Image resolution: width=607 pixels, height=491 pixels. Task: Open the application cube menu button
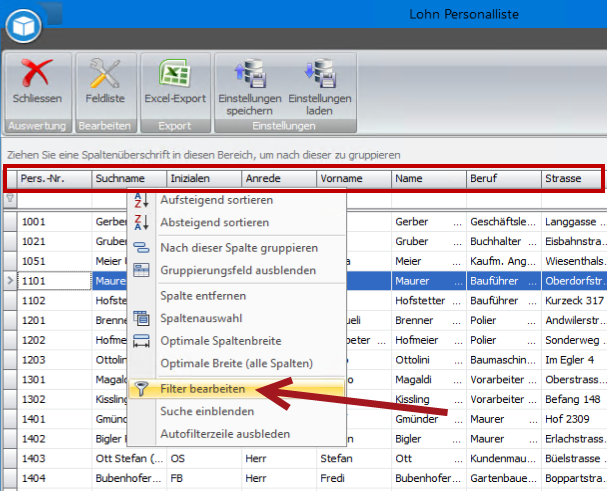(x=26, y=22)
